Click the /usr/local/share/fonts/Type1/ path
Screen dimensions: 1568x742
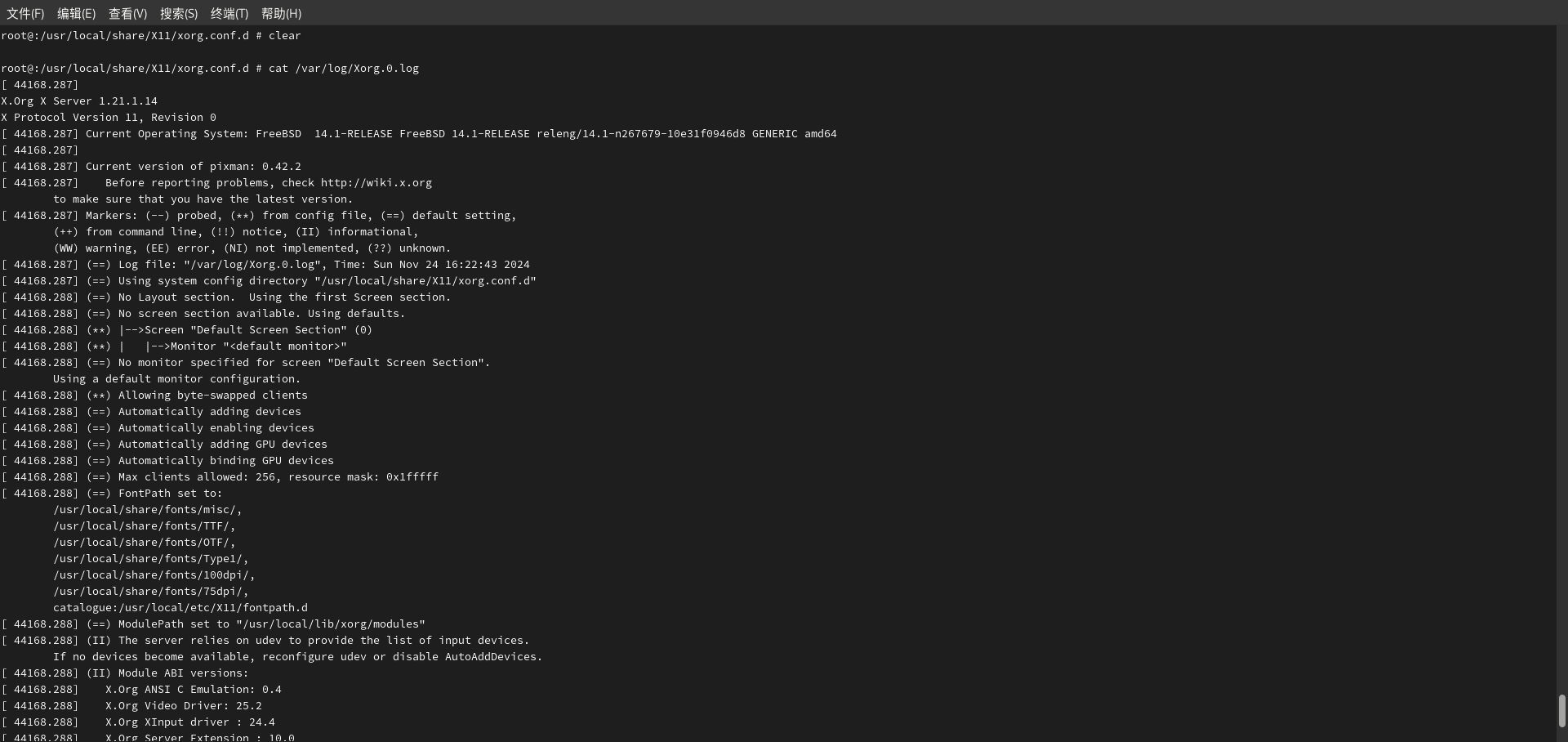point(150,559)
